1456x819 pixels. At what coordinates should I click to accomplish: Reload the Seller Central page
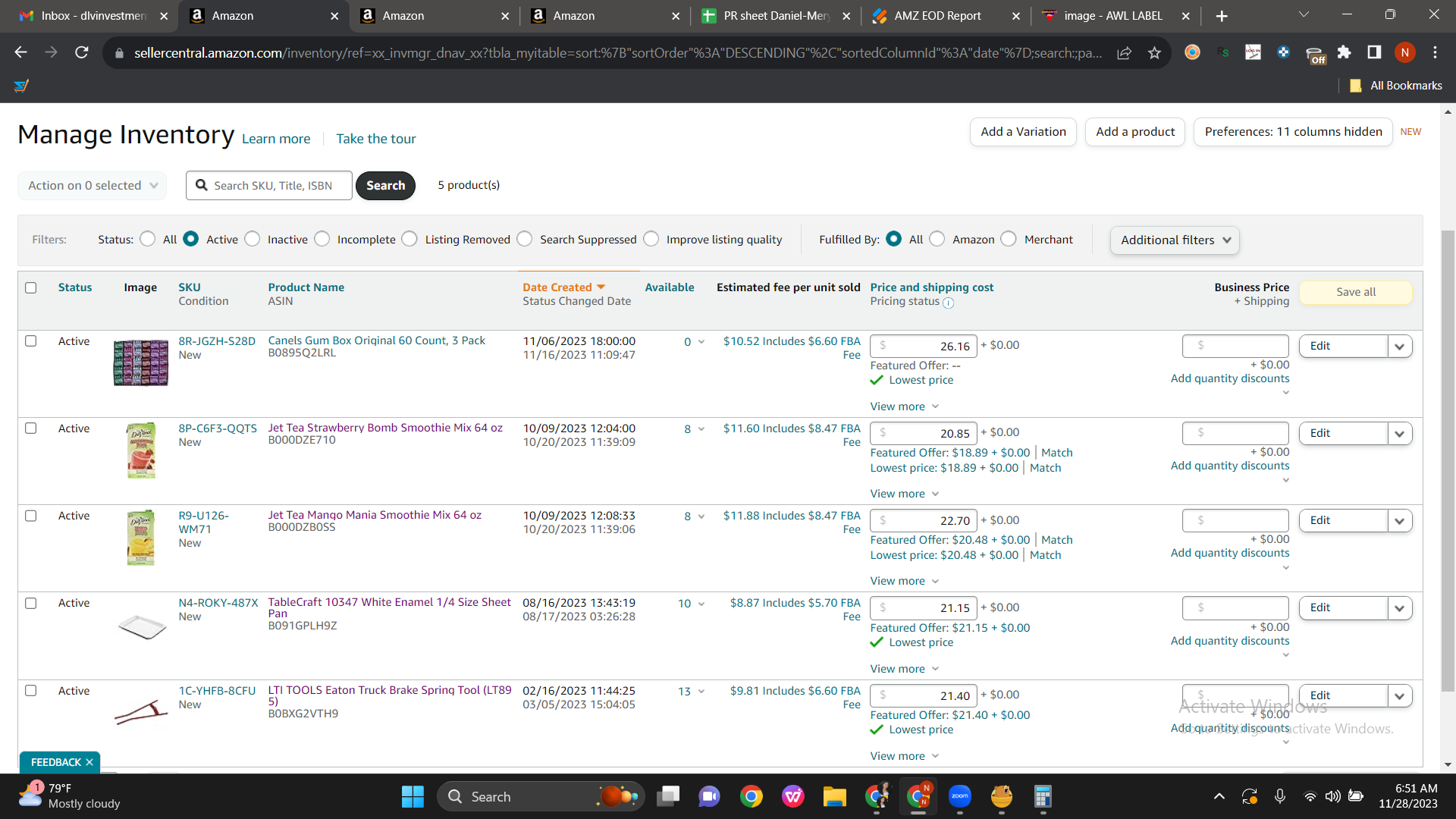click(82, 52)
